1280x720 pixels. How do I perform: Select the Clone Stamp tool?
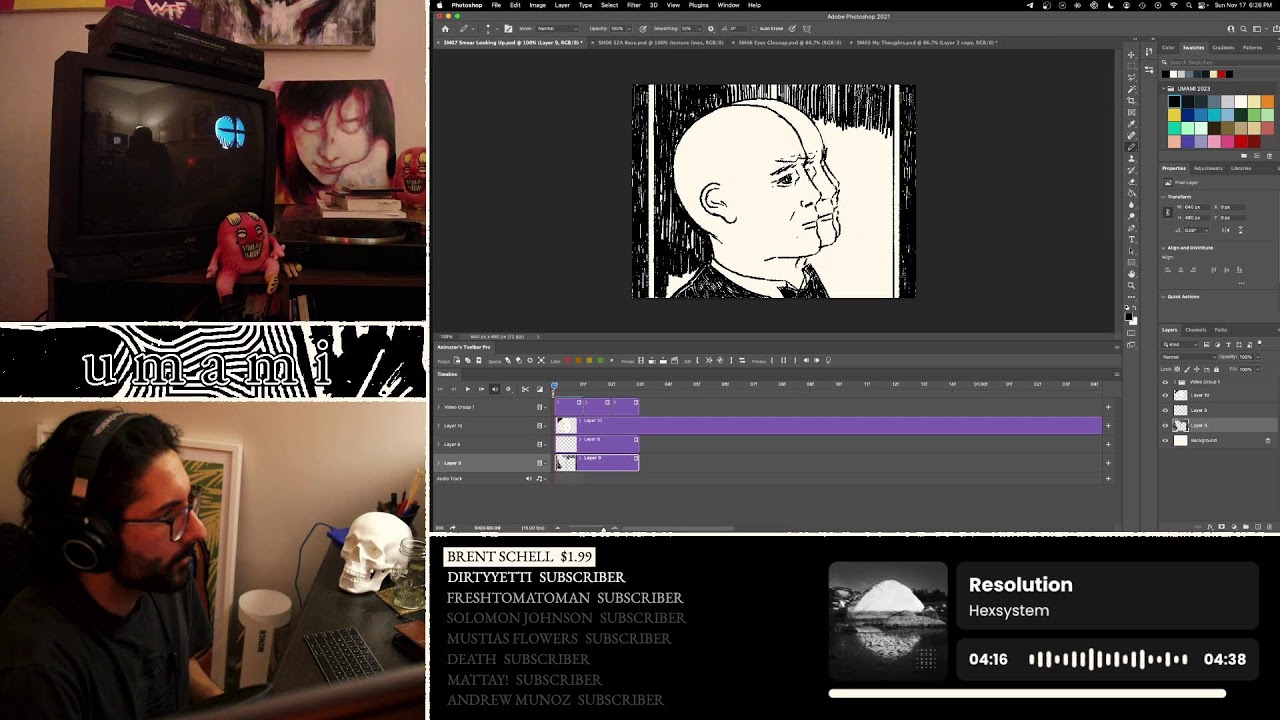click(1131, 159)
